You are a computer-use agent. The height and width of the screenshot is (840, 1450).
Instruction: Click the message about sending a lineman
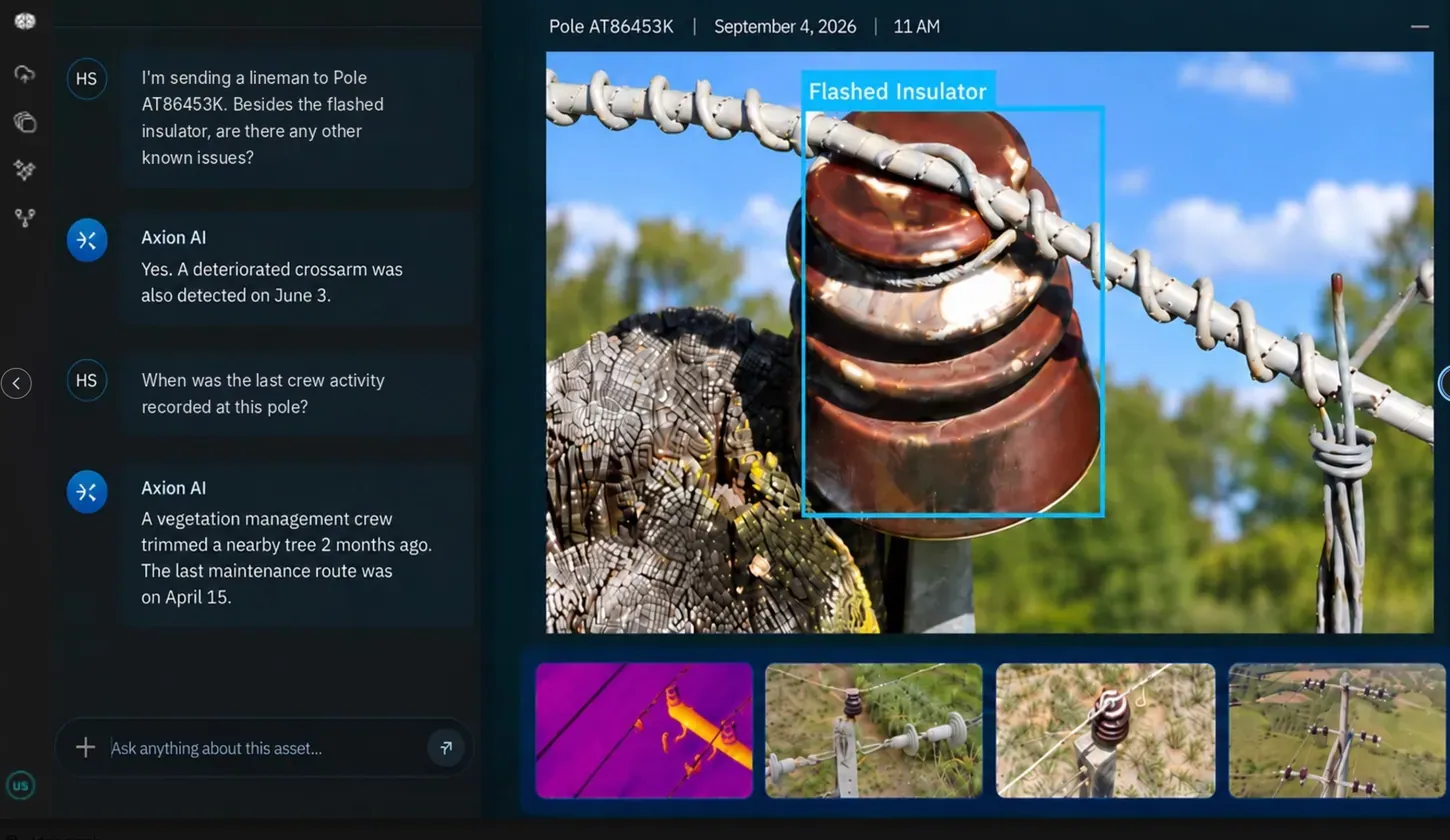click(x=297, y=118)
